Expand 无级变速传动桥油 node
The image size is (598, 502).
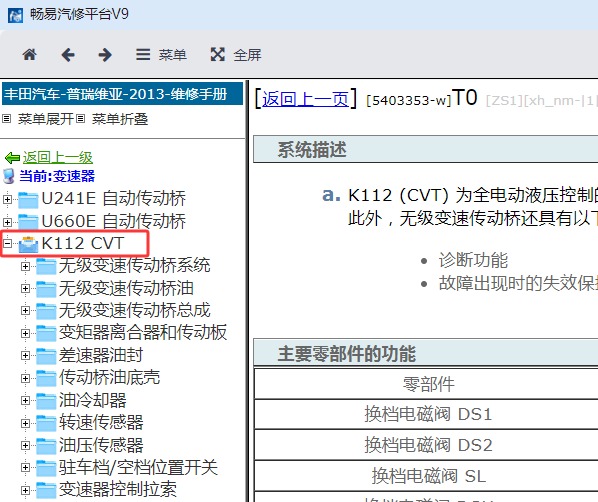pos(25,288)
